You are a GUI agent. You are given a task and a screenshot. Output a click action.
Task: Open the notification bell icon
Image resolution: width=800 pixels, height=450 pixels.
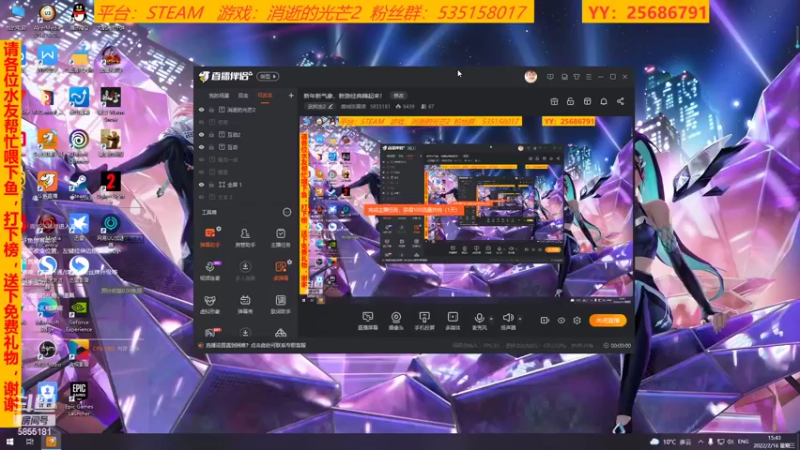click(604, 102)
